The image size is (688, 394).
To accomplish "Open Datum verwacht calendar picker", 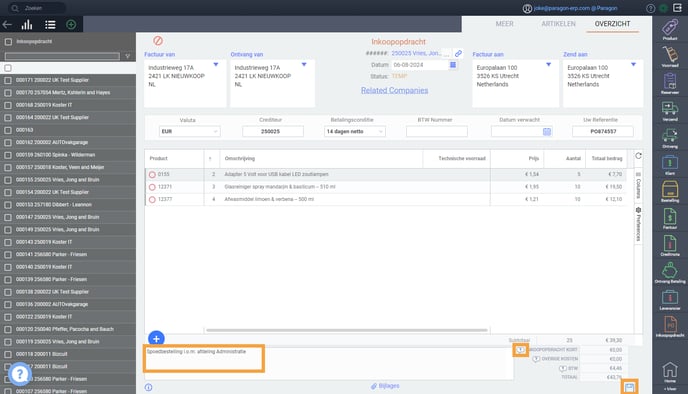I will [x=547, y=131].
